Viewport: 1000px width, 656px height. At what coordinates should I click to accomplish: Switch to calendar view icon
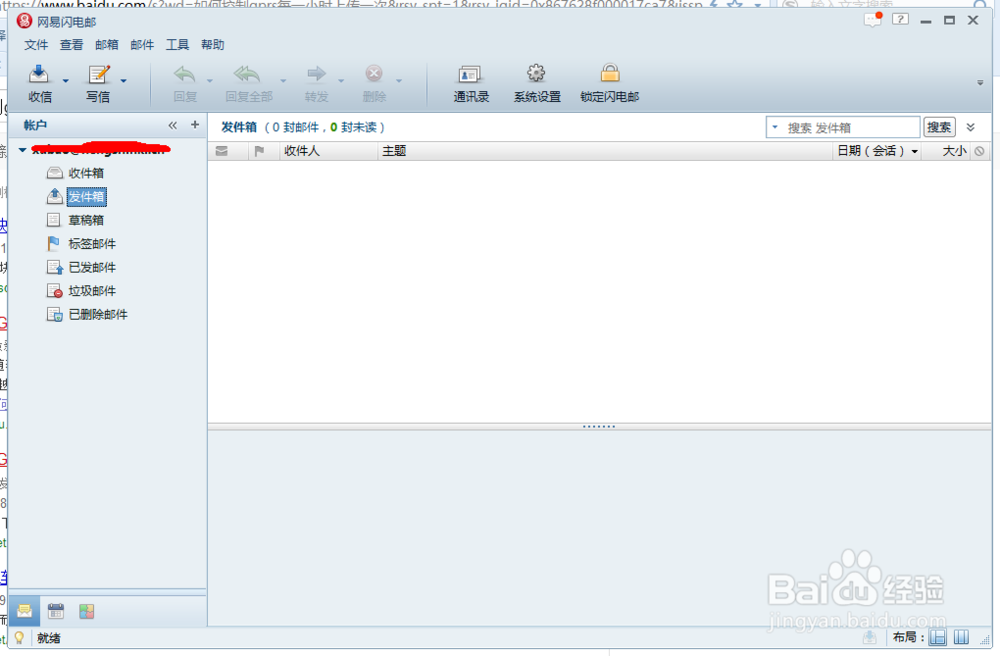click(55, 611)
